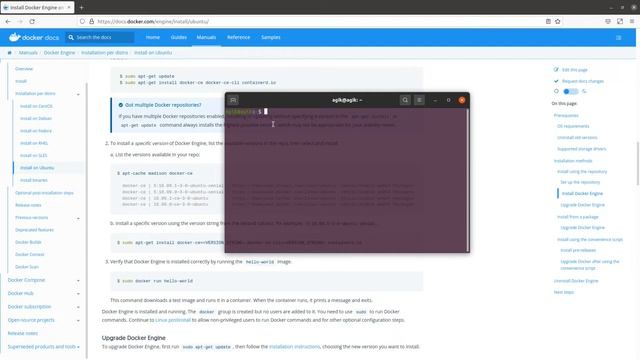Jump to Prerequisites in page outline

click(566, 116)
